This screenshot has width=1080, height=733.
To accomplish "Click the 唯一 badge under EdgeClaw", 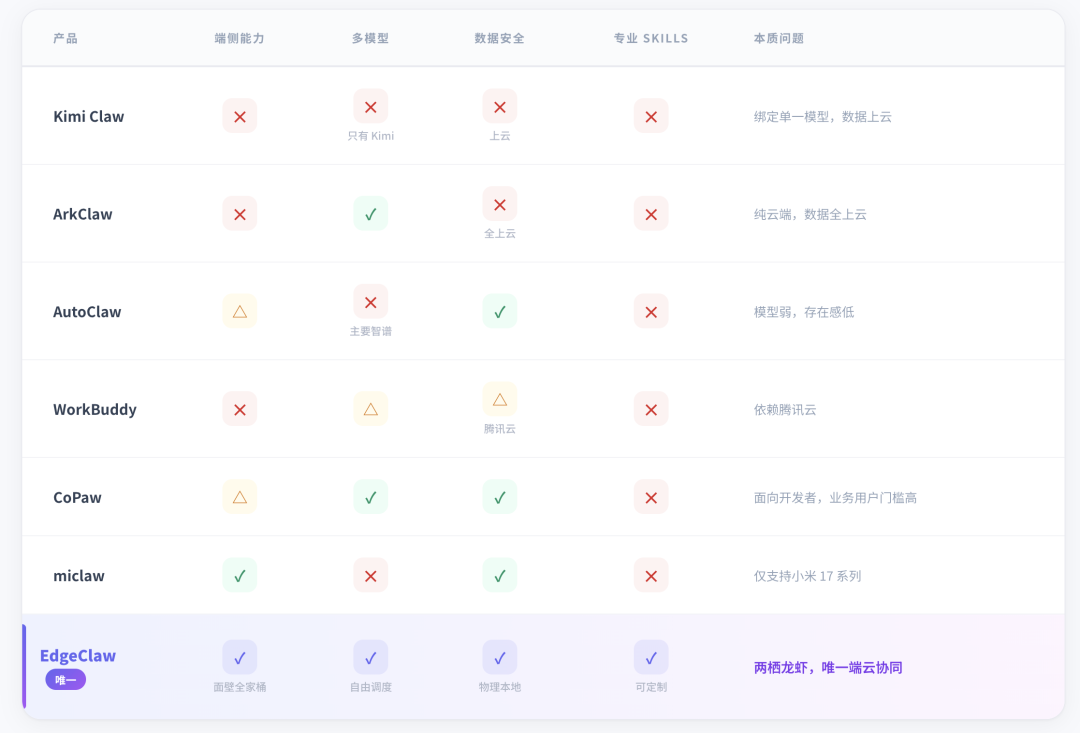I will pyautogui.click(x=66, y=680).
